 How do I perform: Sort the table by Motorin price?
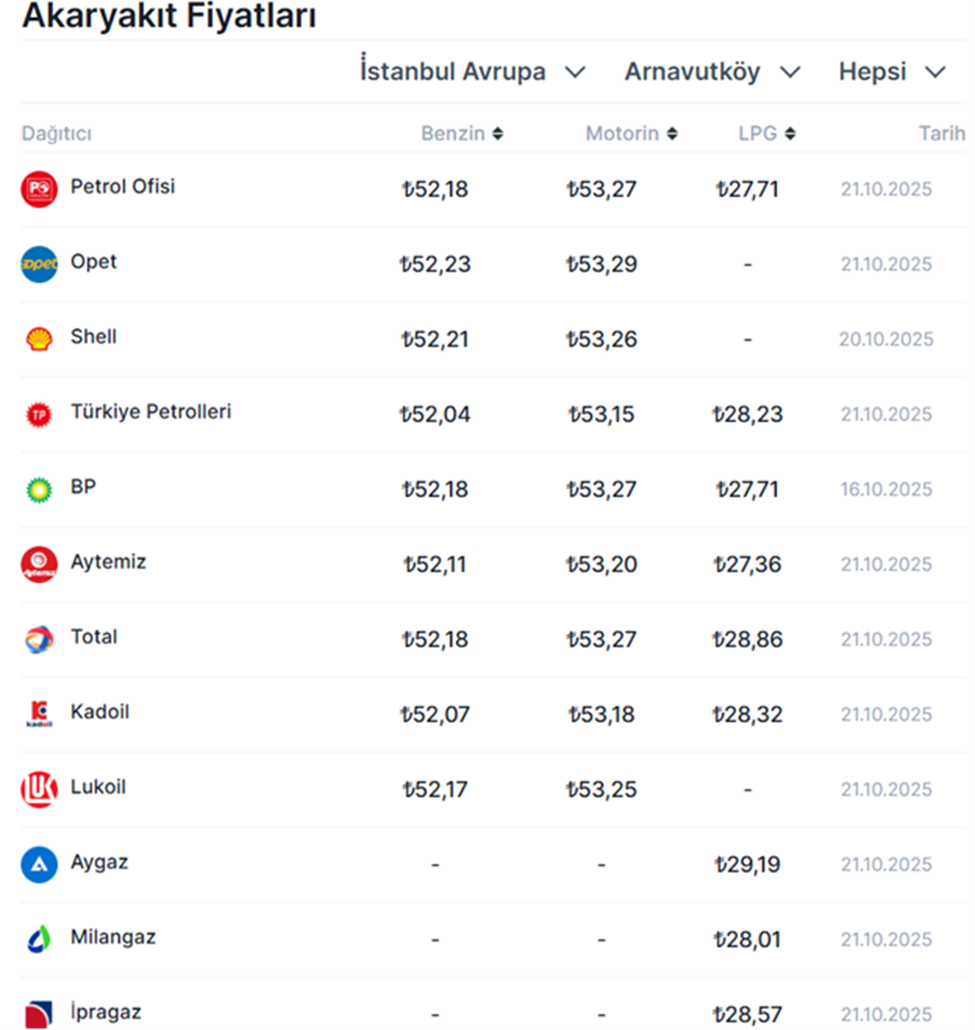click(631, 134)
